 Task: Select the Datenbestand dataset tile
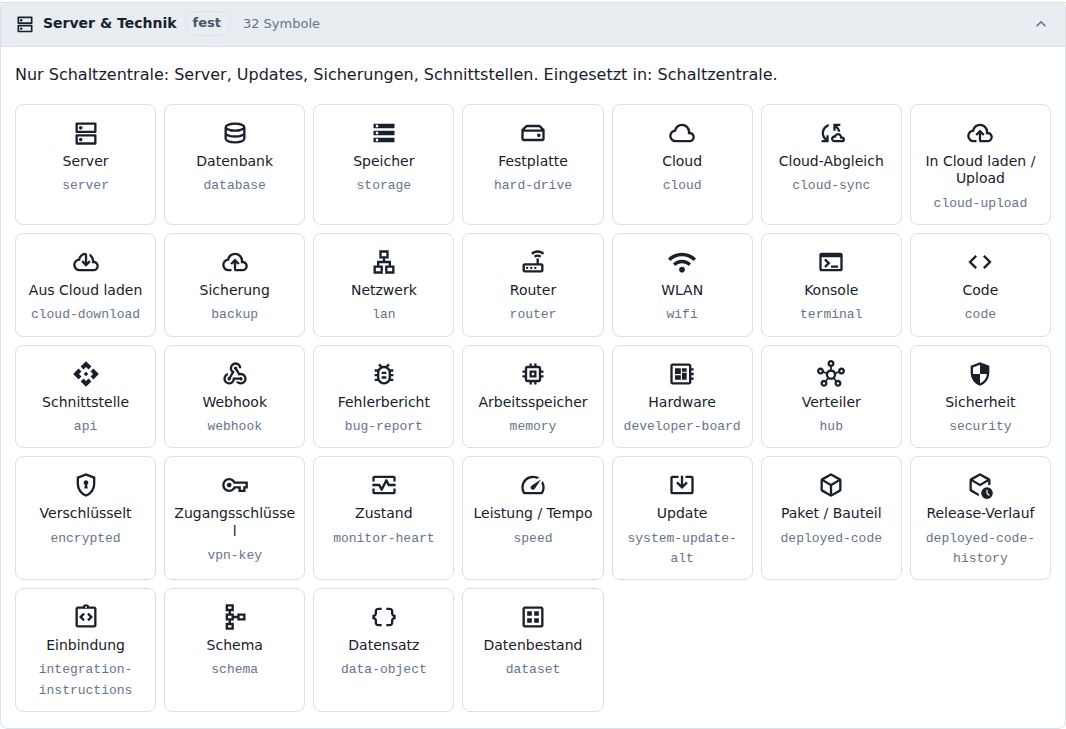pos(533,649)
